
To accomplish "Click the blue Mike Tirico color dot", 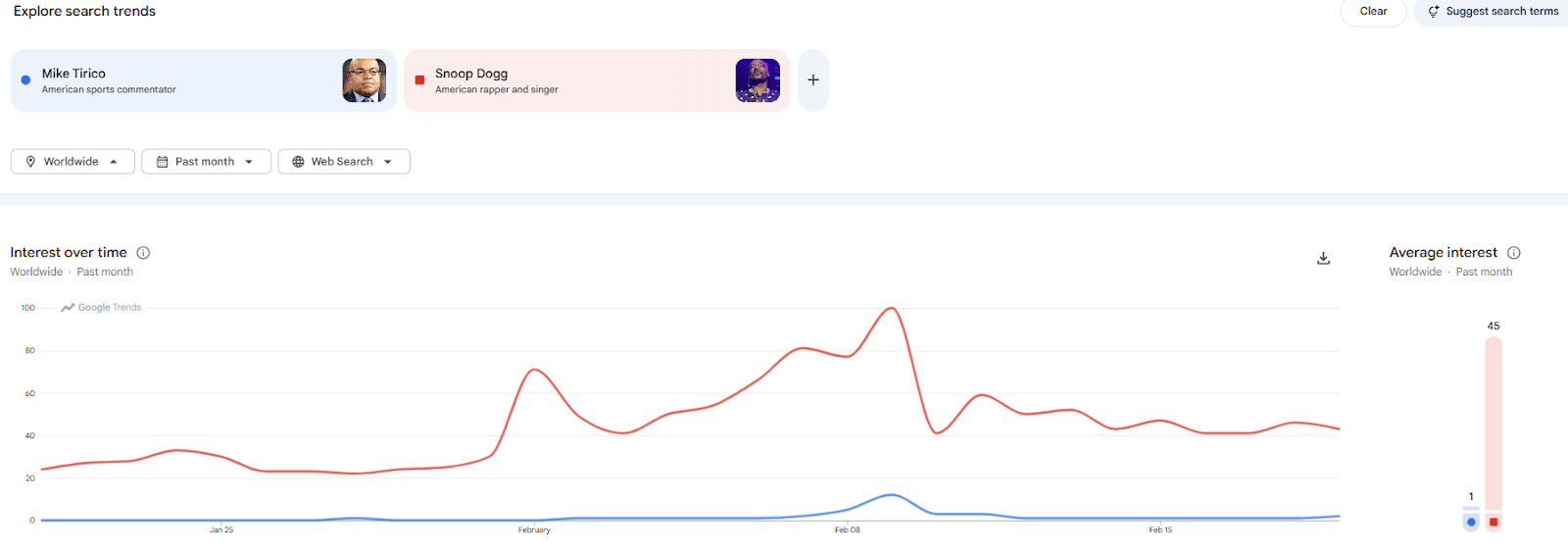I will pyautogui.click(x=25, y=80).
